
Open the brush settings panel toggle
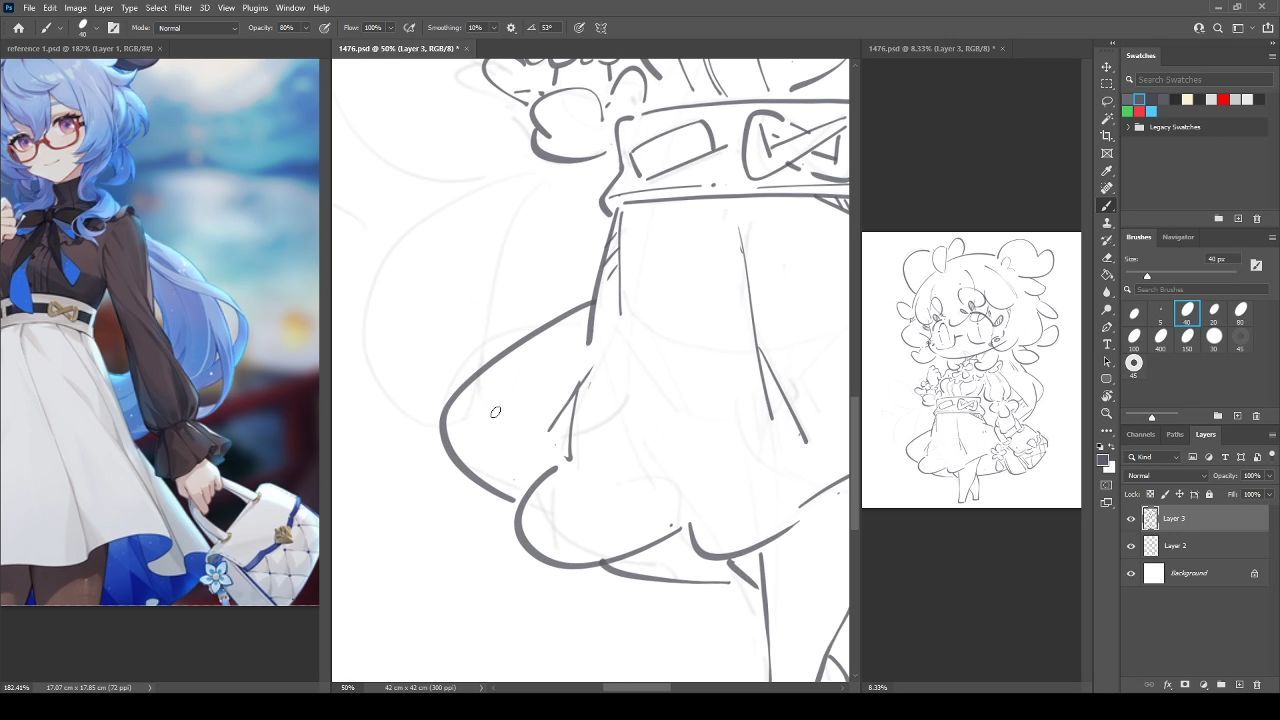pos(113,28)
